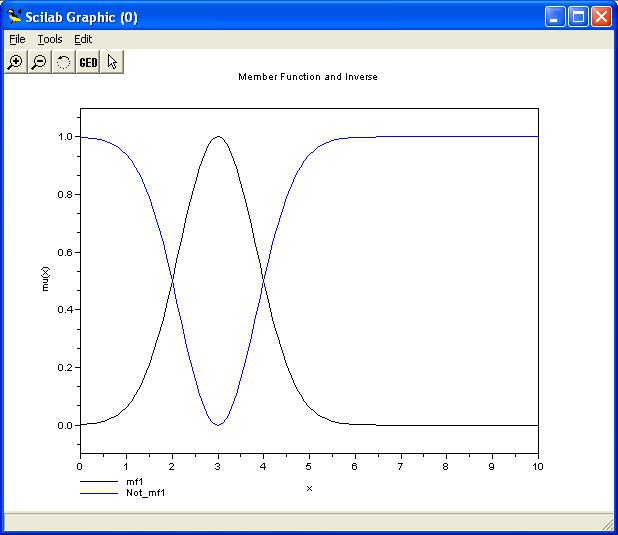Open the GED graphic editor

coord(88,62)
